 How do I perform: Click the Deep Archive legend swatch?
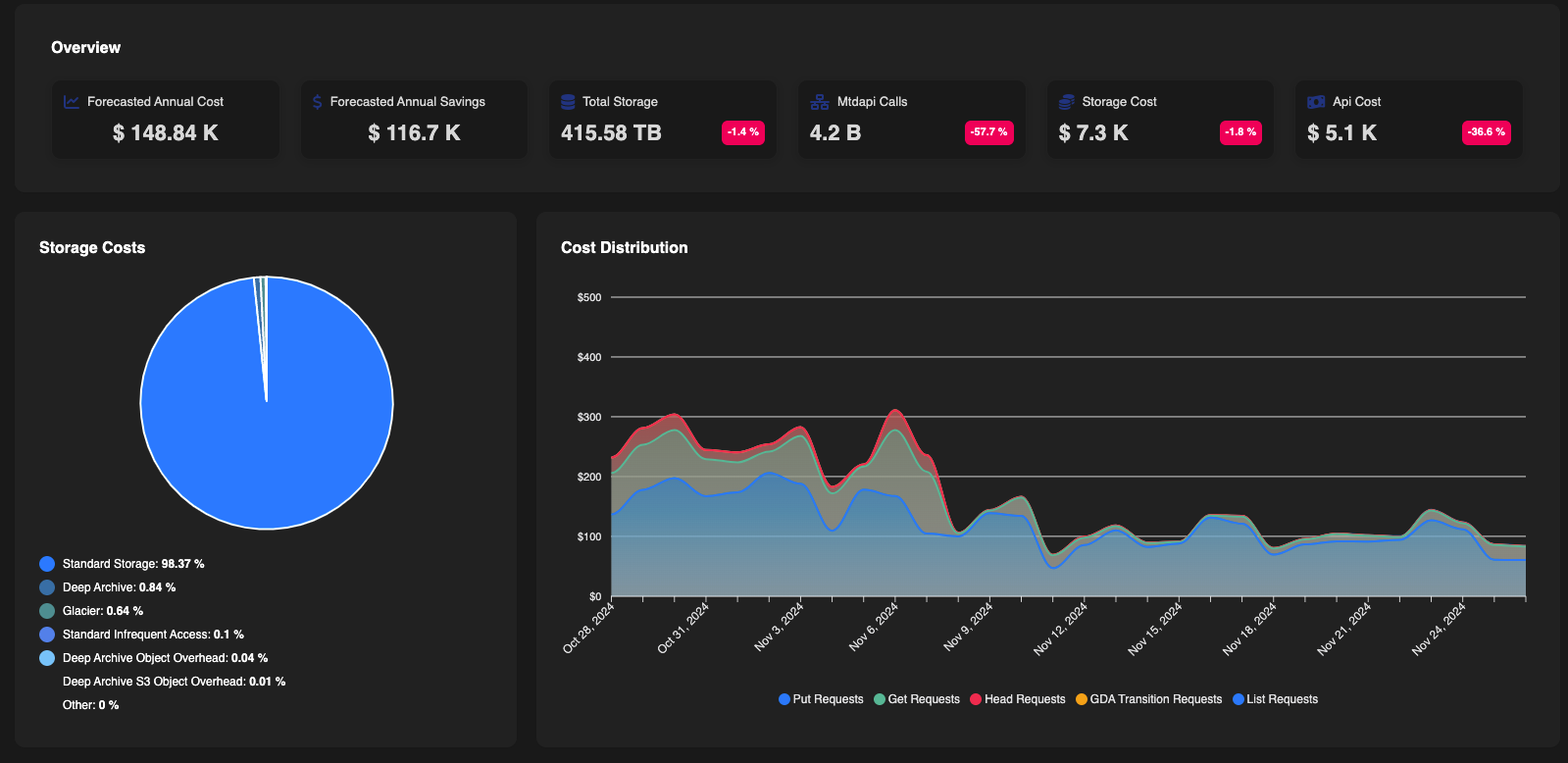click(x=47, y=587)
